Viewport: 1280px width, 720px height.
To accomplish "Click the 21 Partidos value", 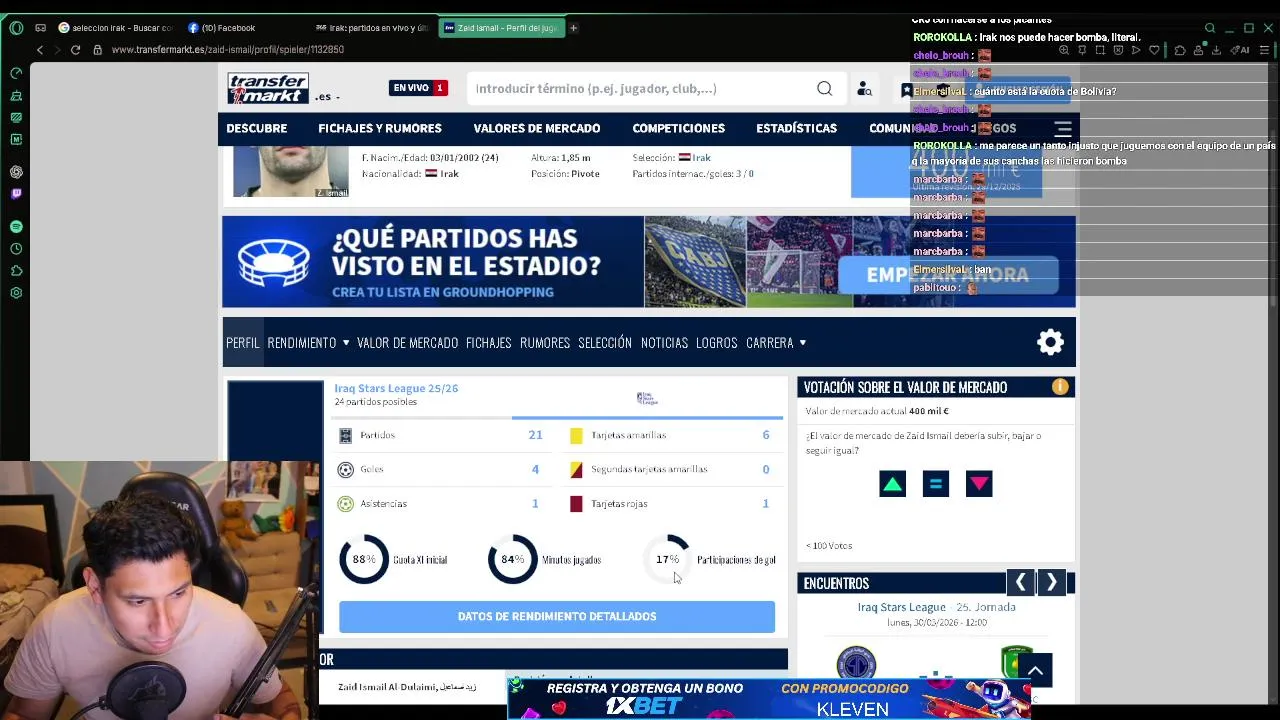I will pos(535,435).
